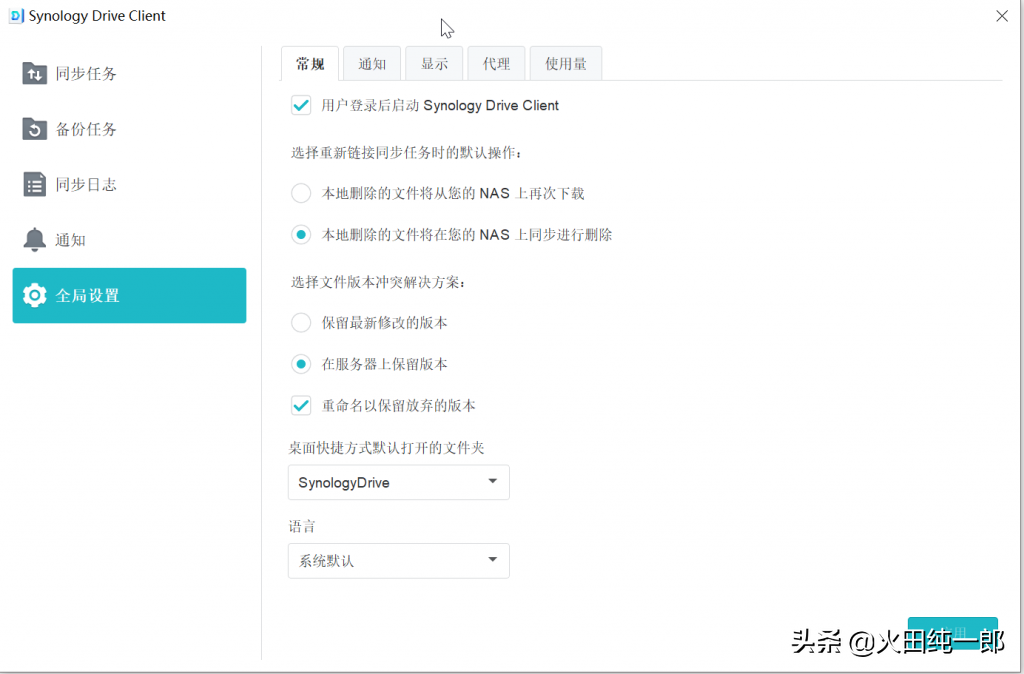
Task: Close the Synology Drive Client window
Action: [1002, 16]
